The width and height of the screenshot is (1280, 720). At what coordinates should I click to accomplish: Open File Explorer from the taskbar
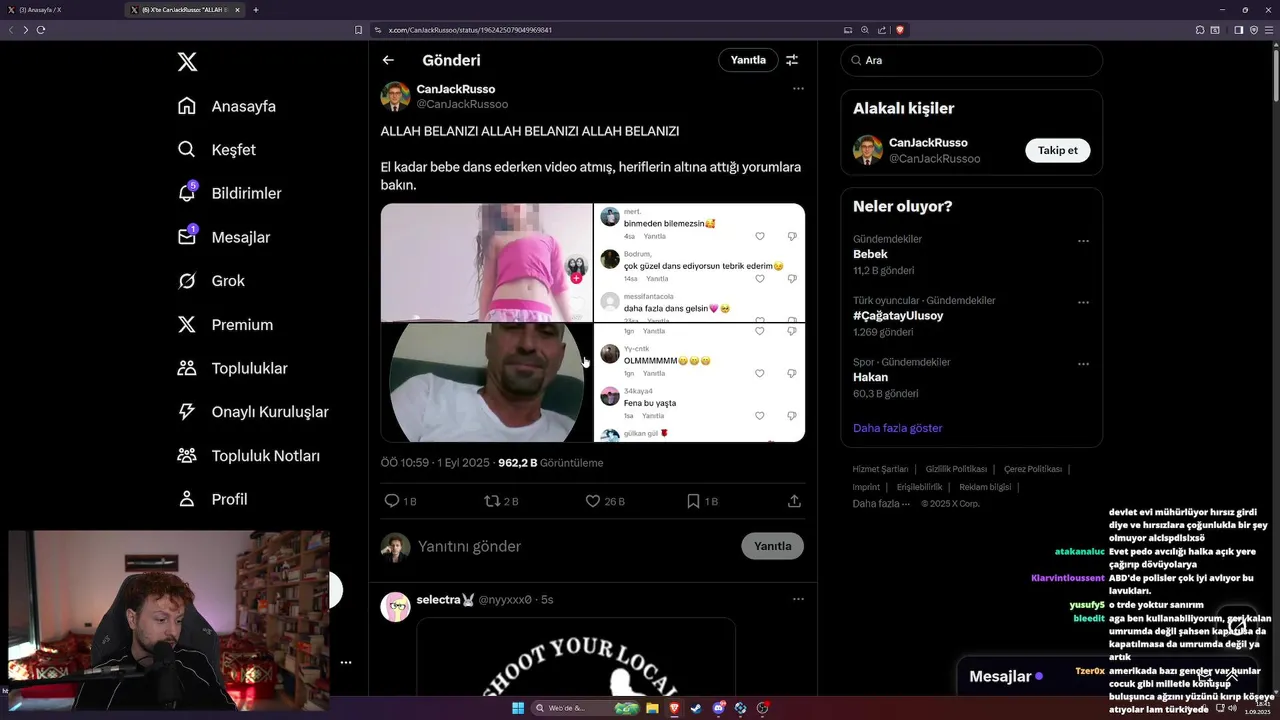pos(652,708)
